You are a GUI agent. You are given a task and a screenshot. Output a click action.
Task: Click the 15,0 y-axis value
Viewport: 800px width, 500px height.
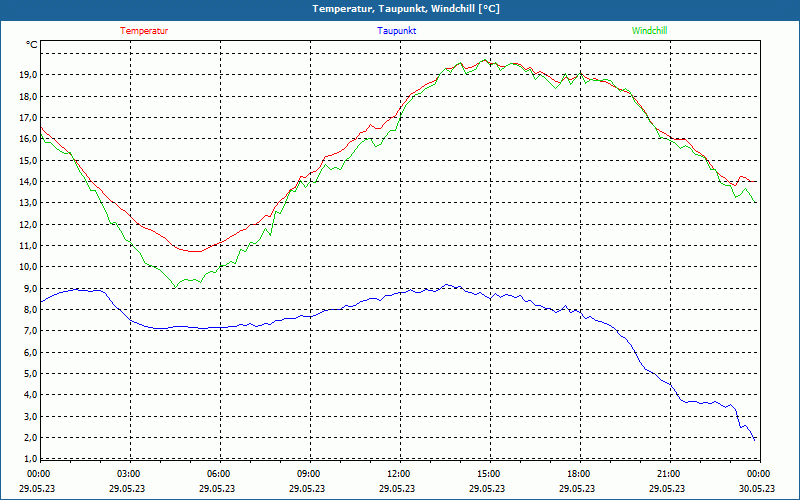(x=28, y=160)
